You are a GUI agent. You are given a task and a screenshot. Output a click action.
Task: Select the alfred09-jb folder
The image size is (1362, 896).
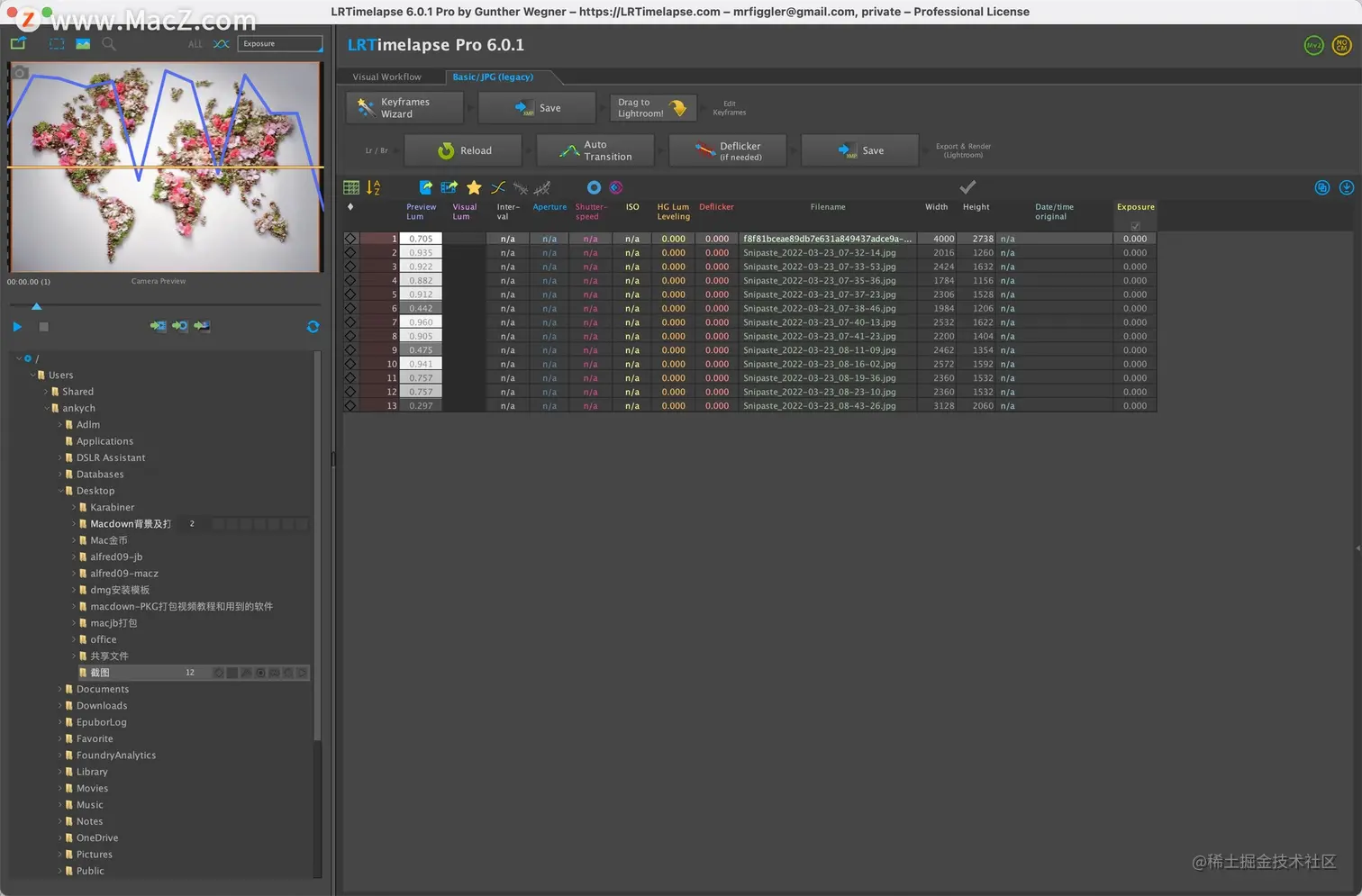pyautogui.click(x=116, y=557)
